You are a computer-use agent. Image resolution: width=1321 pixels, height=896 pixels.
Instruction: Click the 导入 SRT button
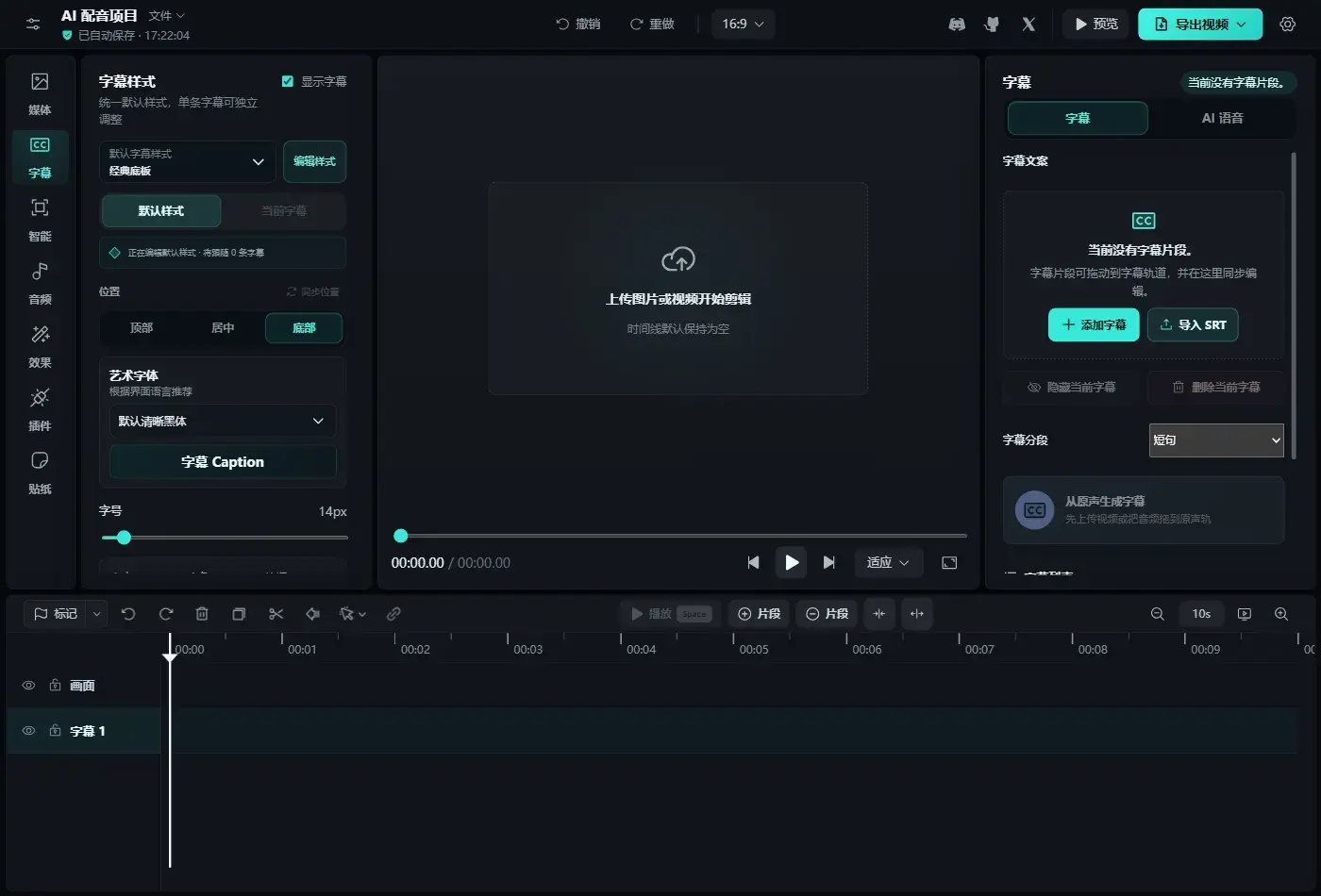tap(1193, 325)
